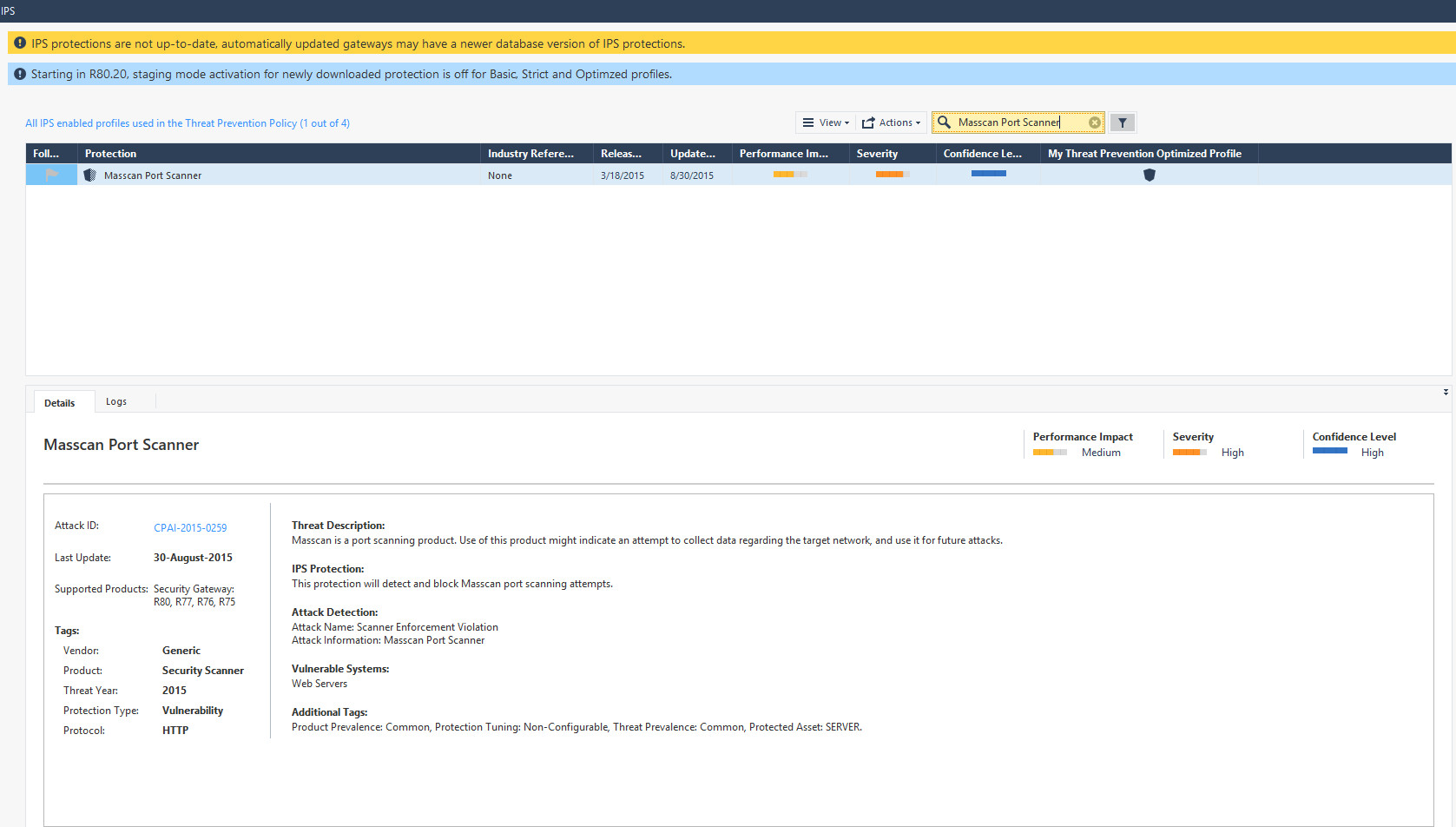Click the info icon in the blue banner

coord(20,74)
